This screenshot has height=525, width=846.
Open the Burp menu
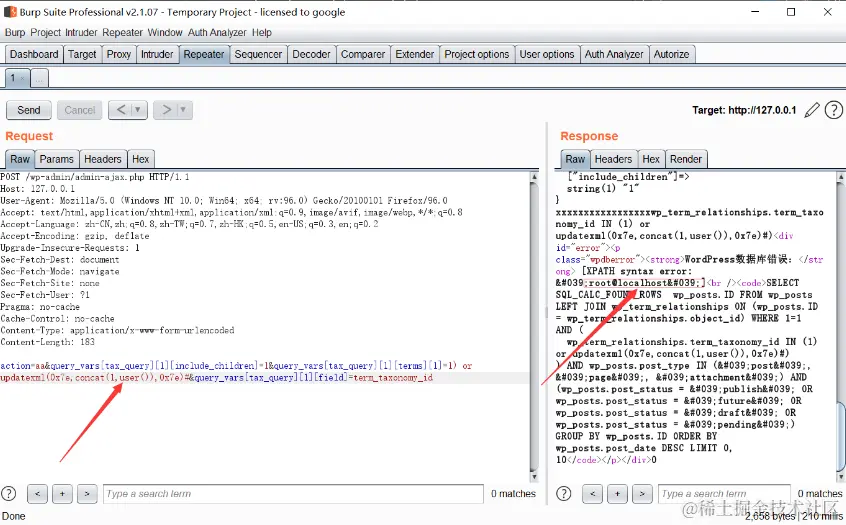pos(15,32)
